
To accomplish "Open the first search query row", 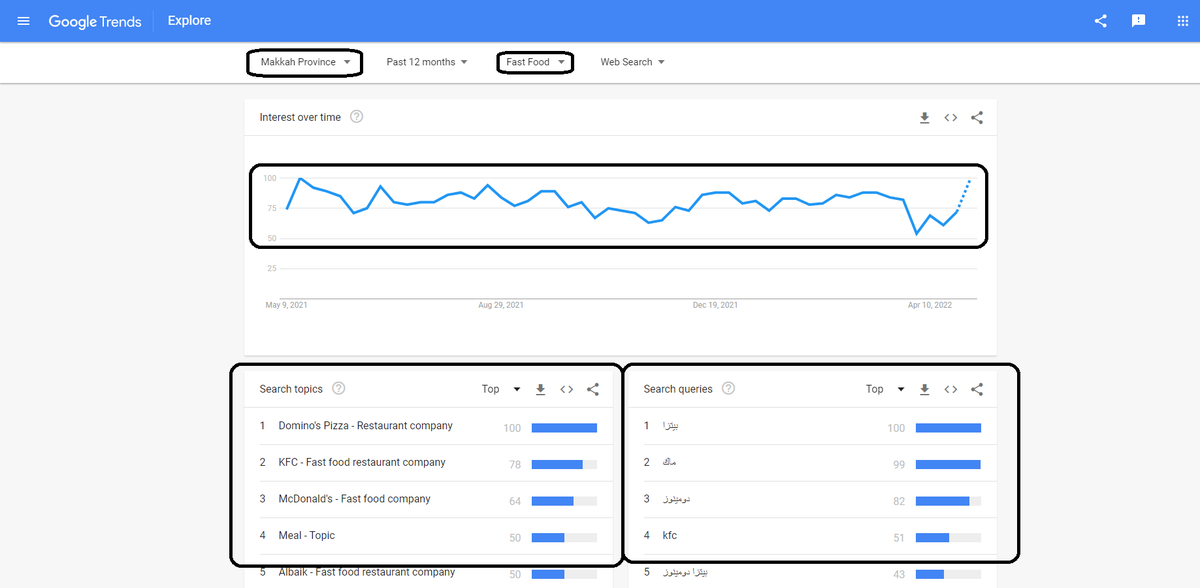I will point(813,426).
